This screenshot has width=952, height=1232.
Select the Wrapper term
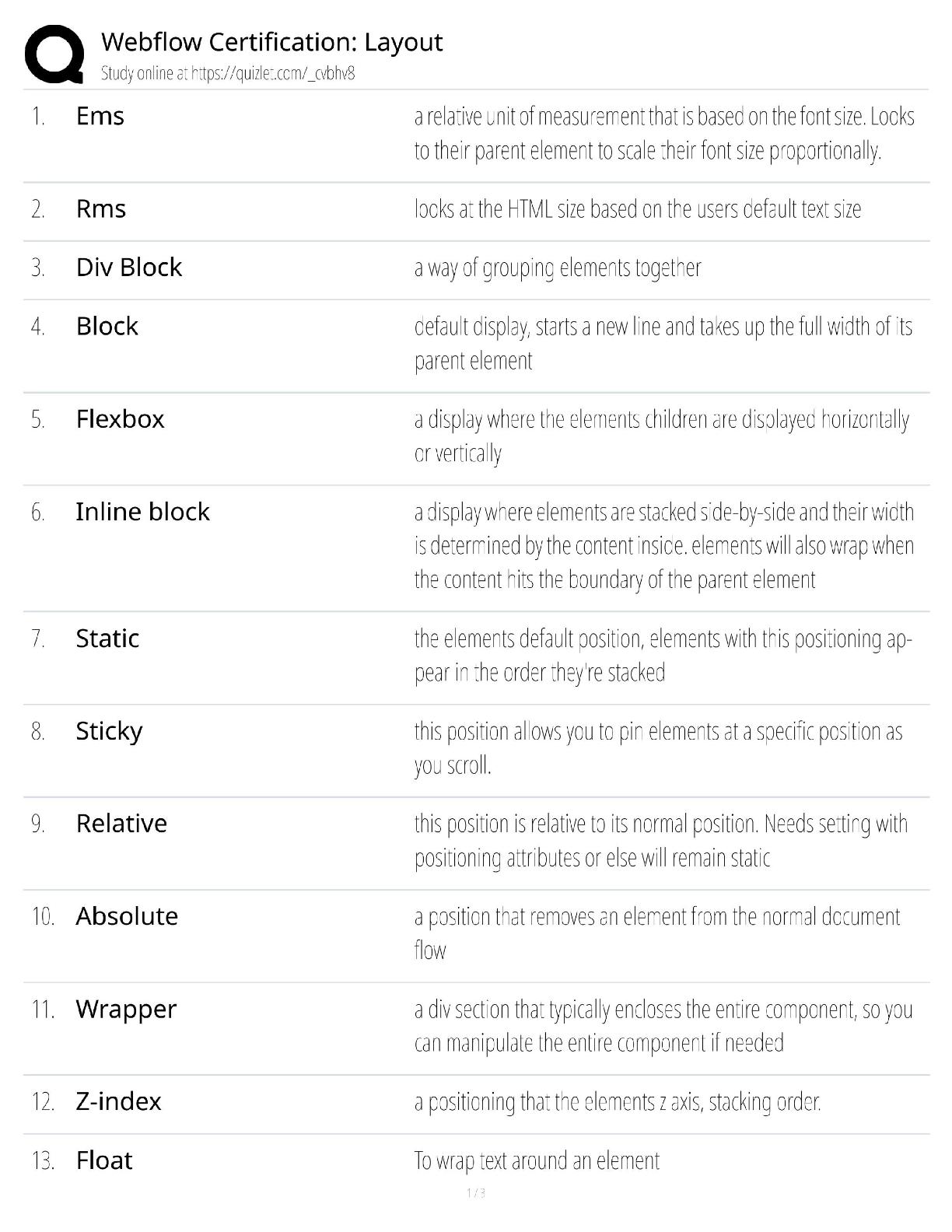click(126, 1009)
